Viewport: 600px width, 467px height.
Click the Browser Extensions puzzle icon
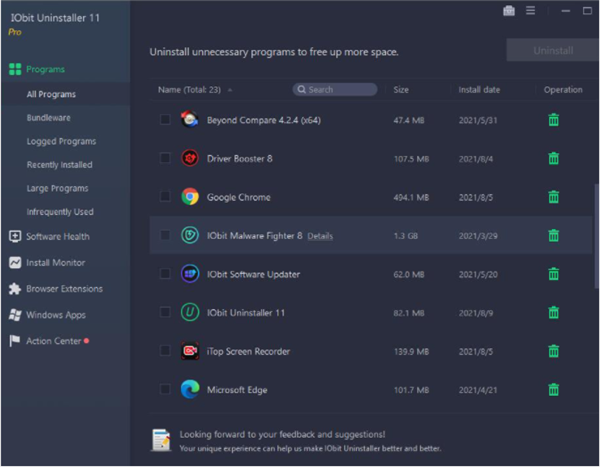[x=15, y=289]
